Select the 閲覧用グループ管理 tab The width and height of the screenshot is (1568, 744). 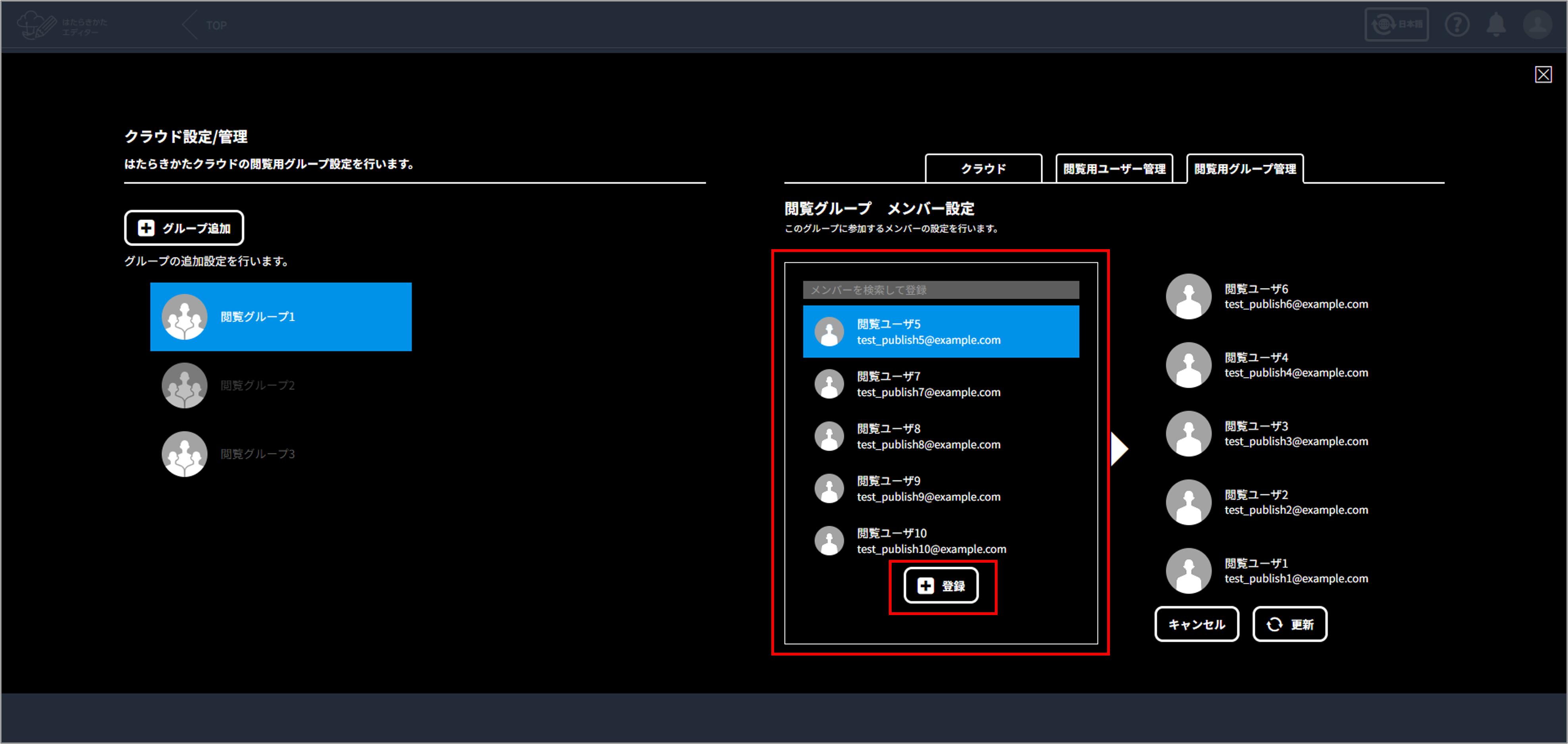(1245, 169)
